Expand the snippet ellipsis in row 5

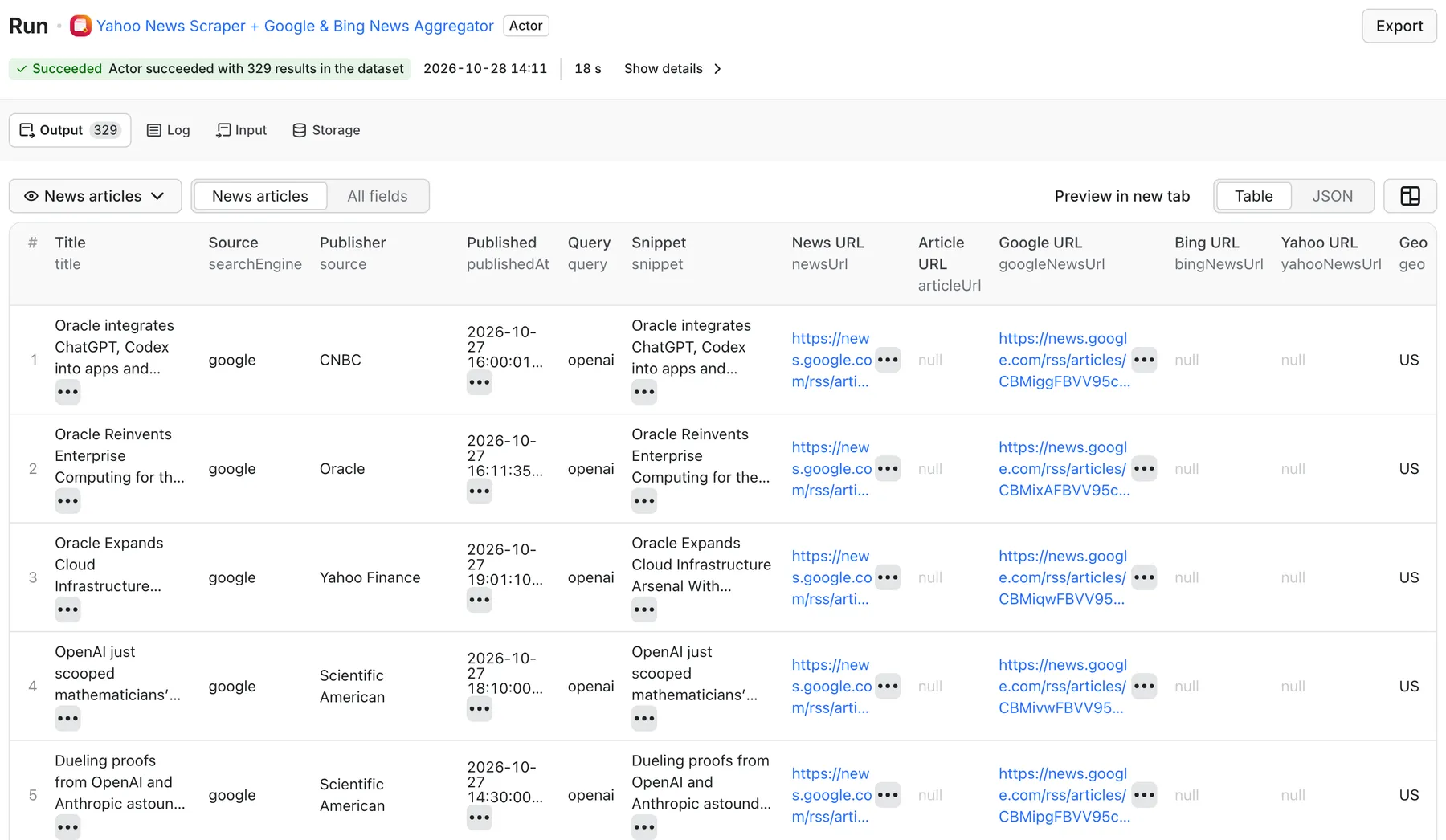click(x=644, y=827)
